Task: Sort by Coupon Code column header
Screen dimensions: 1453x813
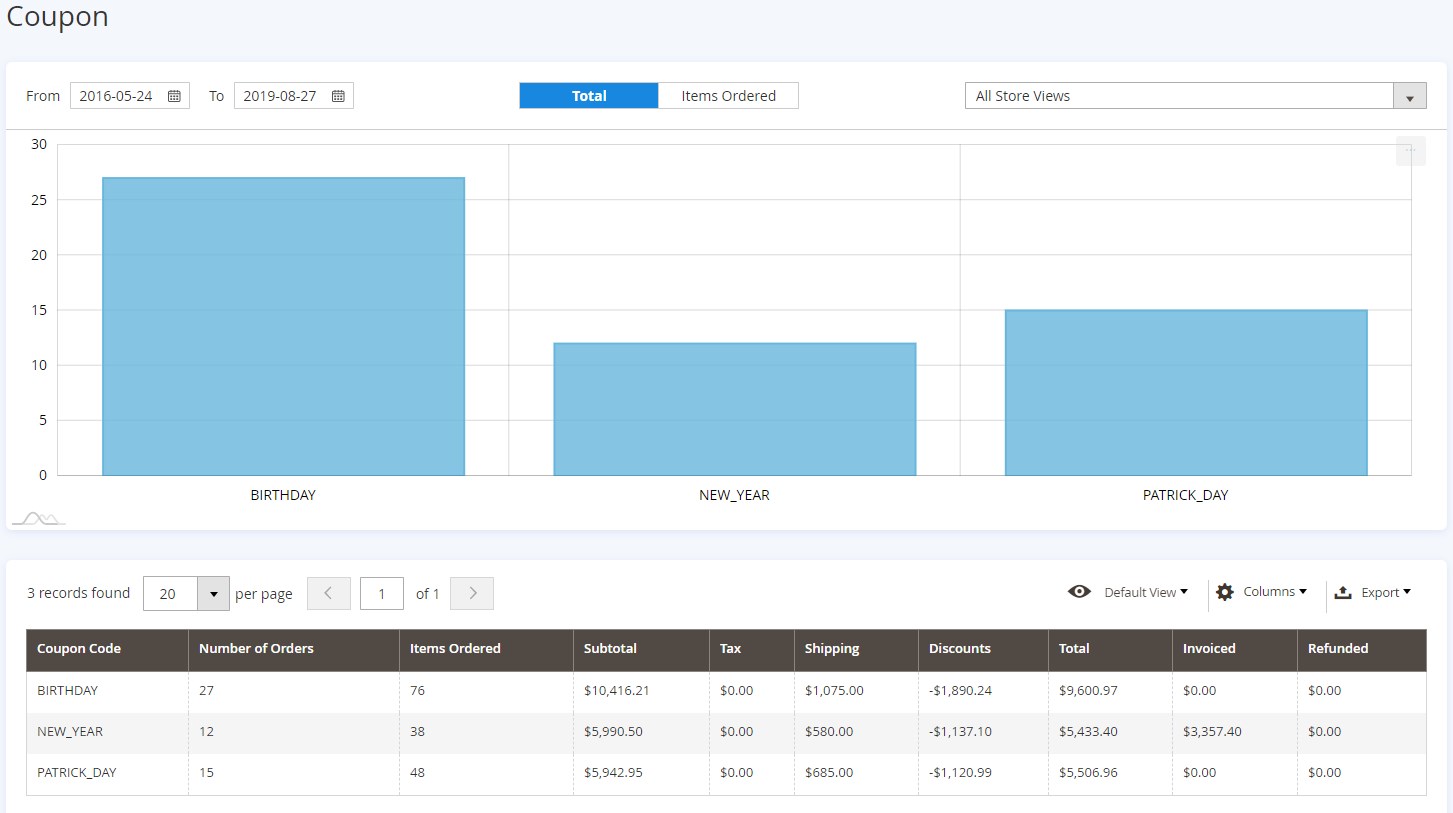Action: pyautogui.click(x=79, y=648)
